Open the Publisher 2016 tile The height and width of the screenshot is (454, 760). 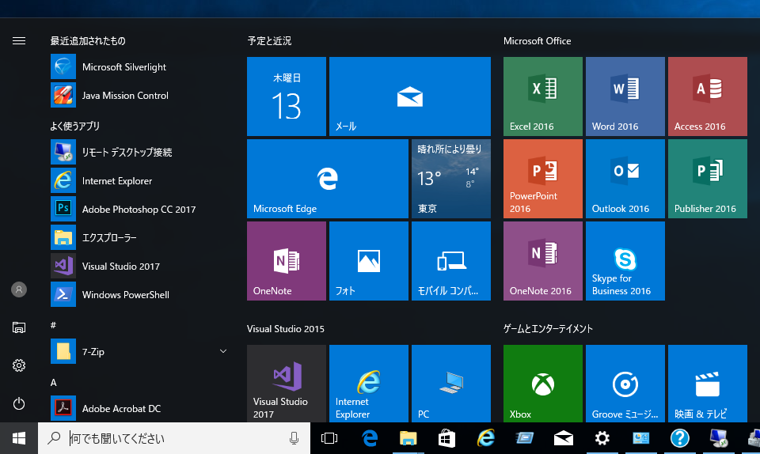pos(707,178)
